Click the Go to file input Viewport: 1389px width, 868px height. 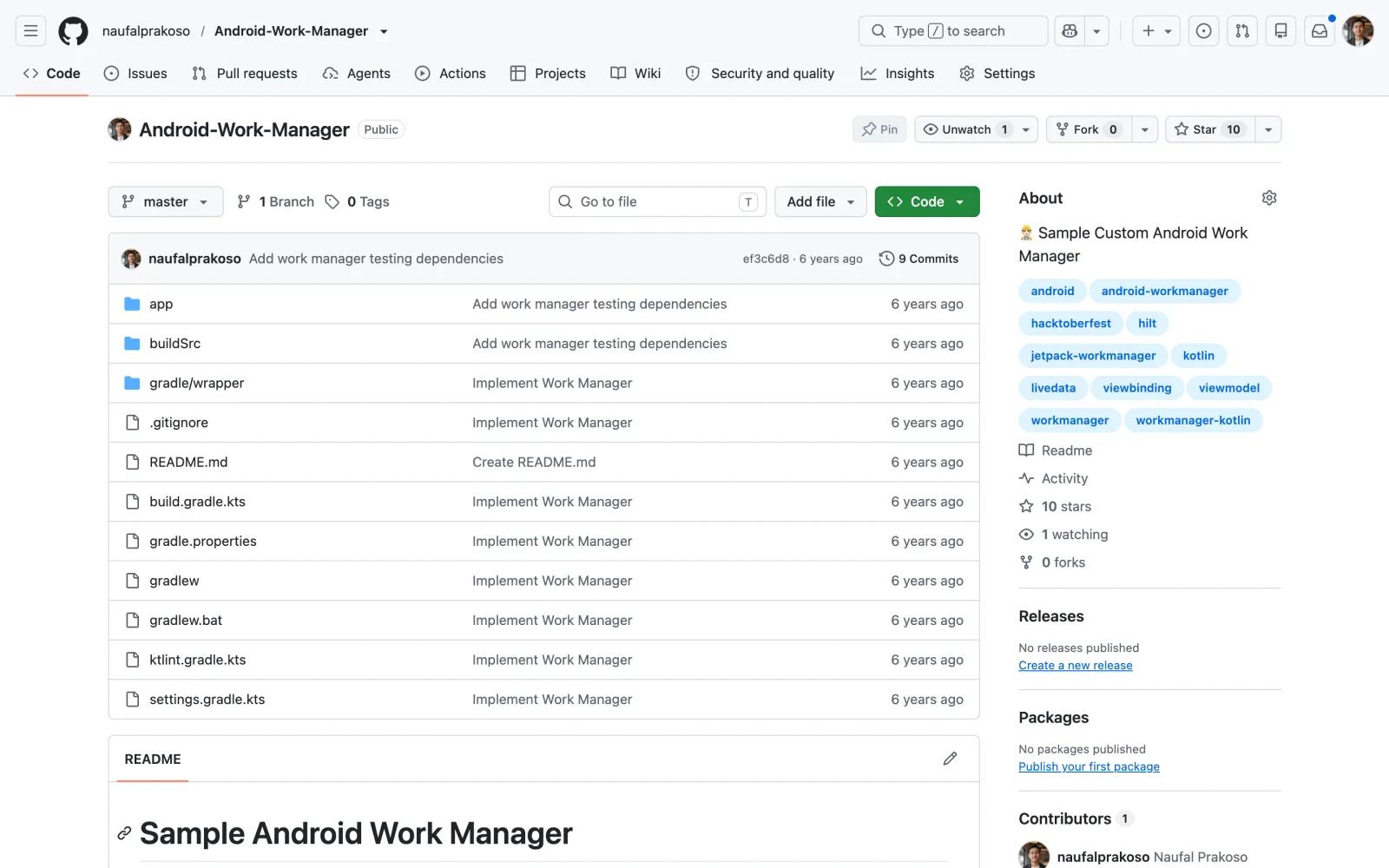click(658, 201)
